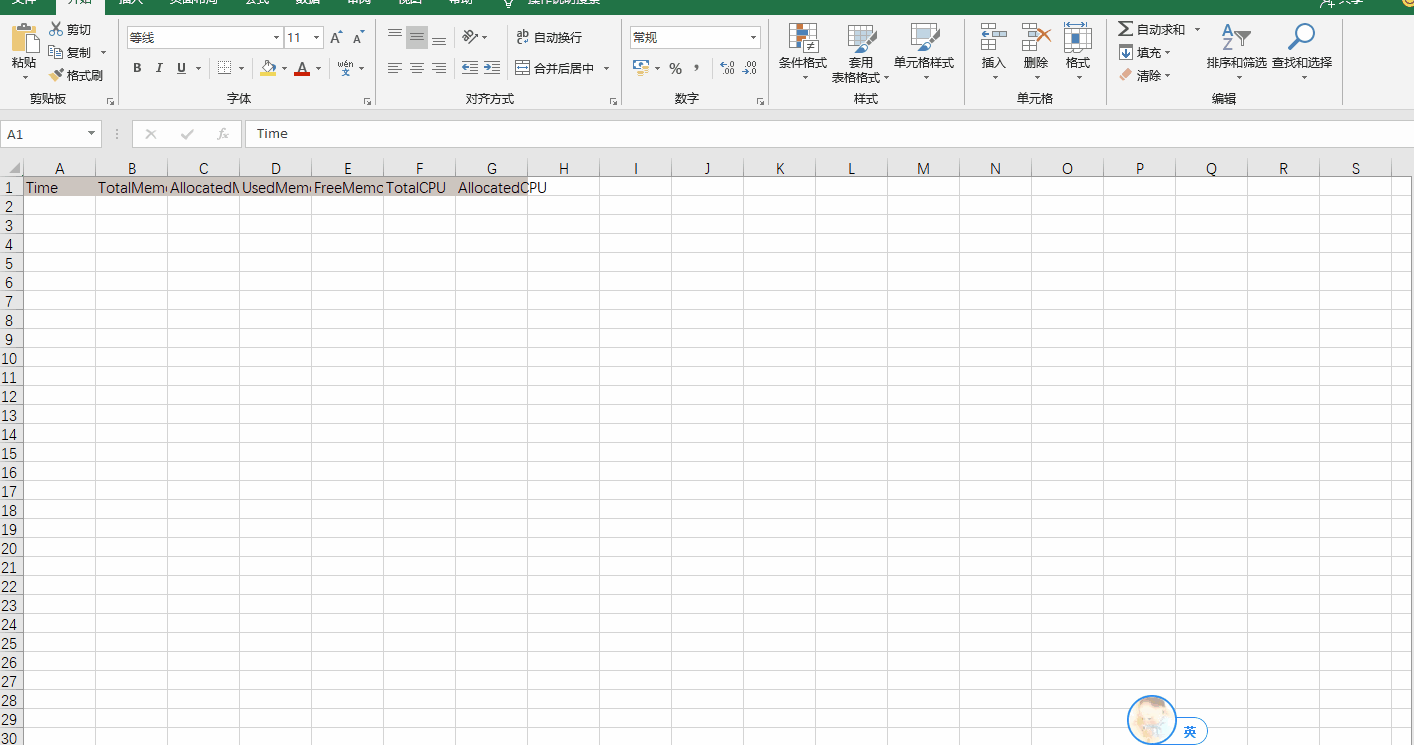The height and width of the screenshot is (745, 1414).
Task: Click the Clear (清除) button
Action: [x=1145, y=76]
